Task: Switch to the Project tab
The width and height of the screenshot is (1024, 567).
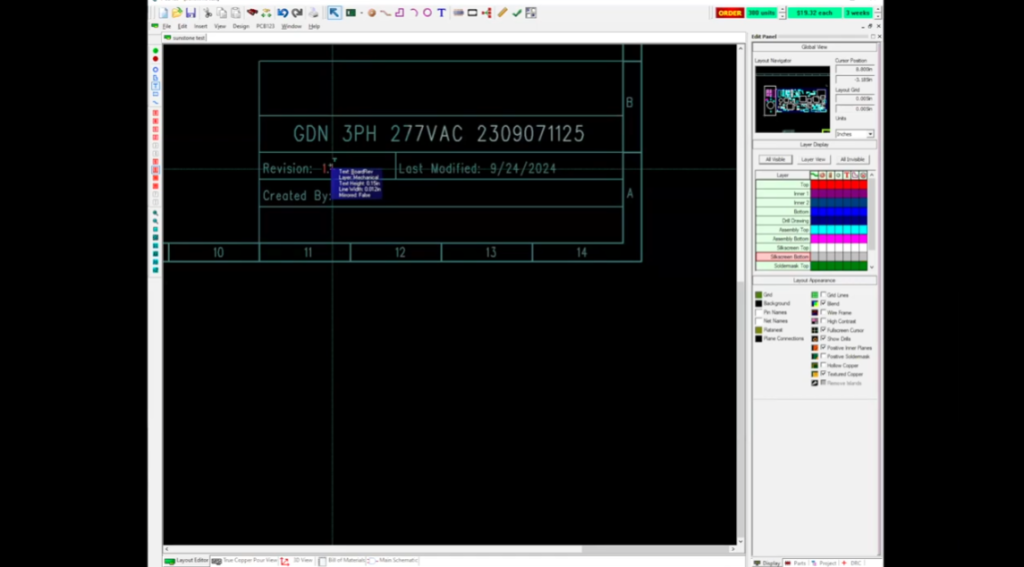Action: 824,563
